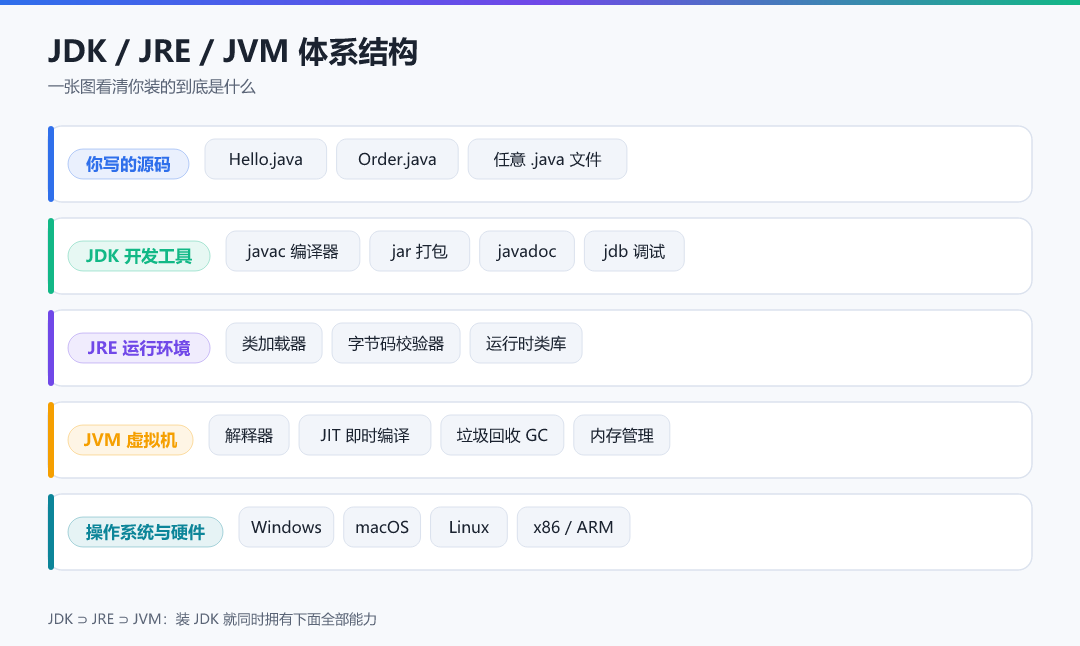Select the Windows chip
The image size is (1080, 646).
[x=287, y=527]
